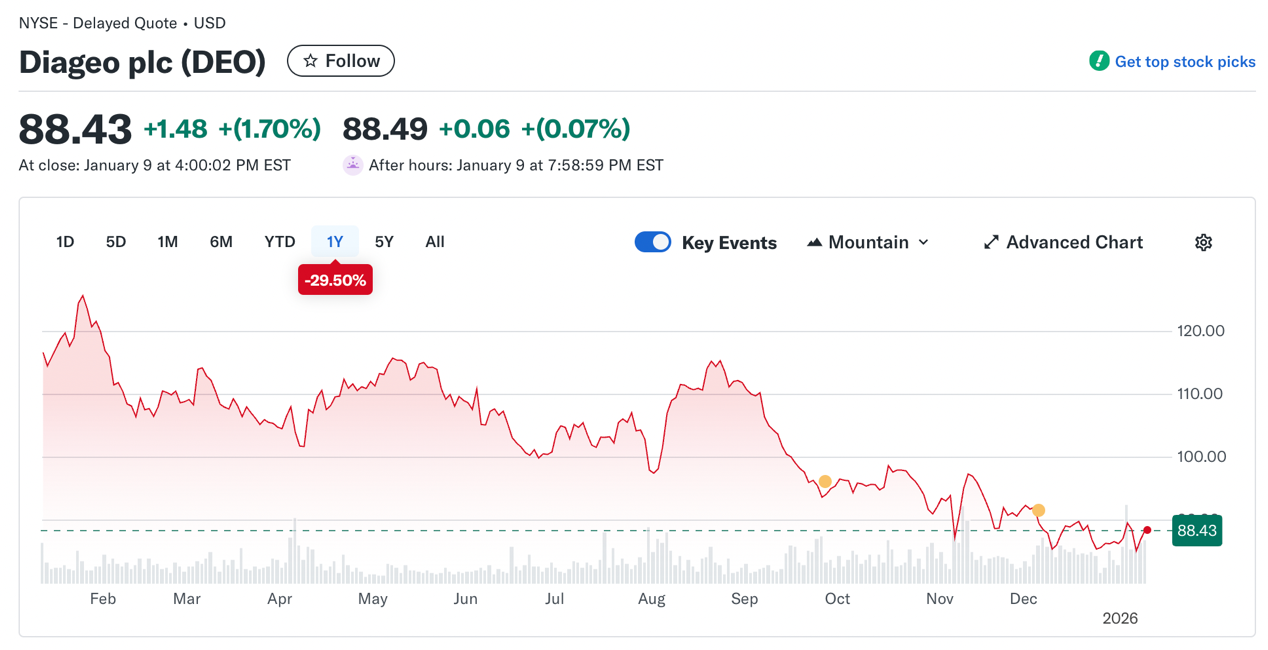Switch to 5D time range

tap(116, 242)
